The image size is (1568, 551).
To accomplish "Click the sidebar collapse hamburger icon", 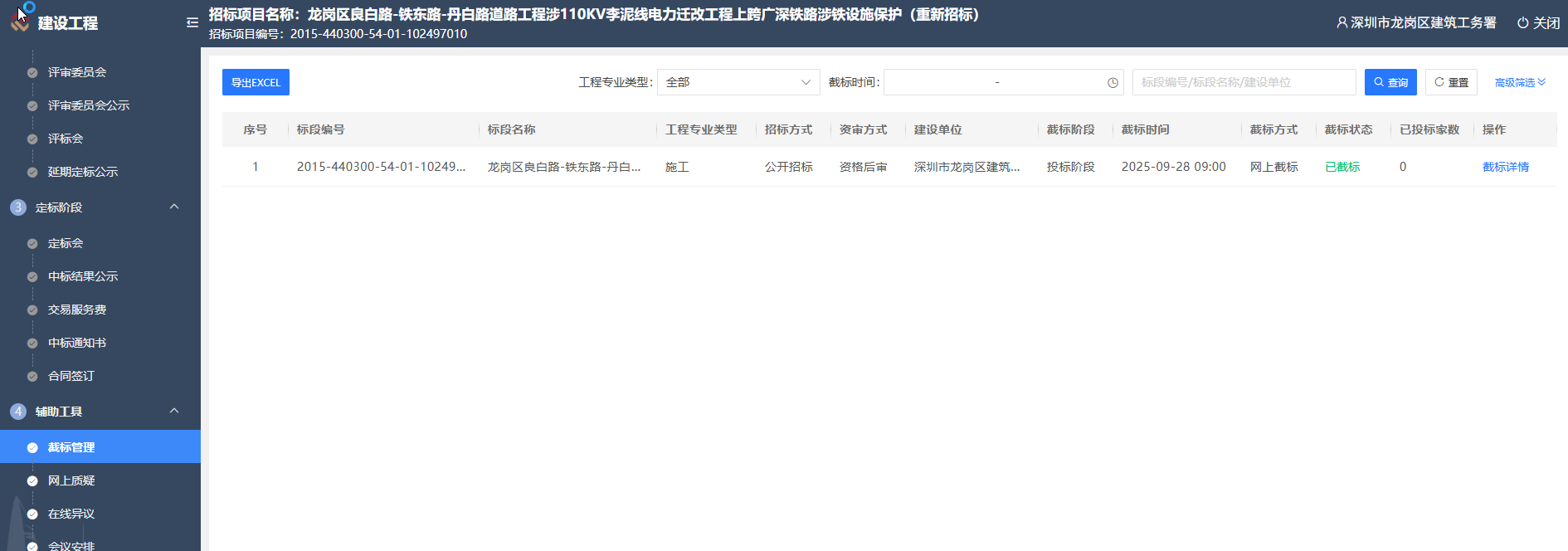I will pyautogui.click(x=192, y=22).
